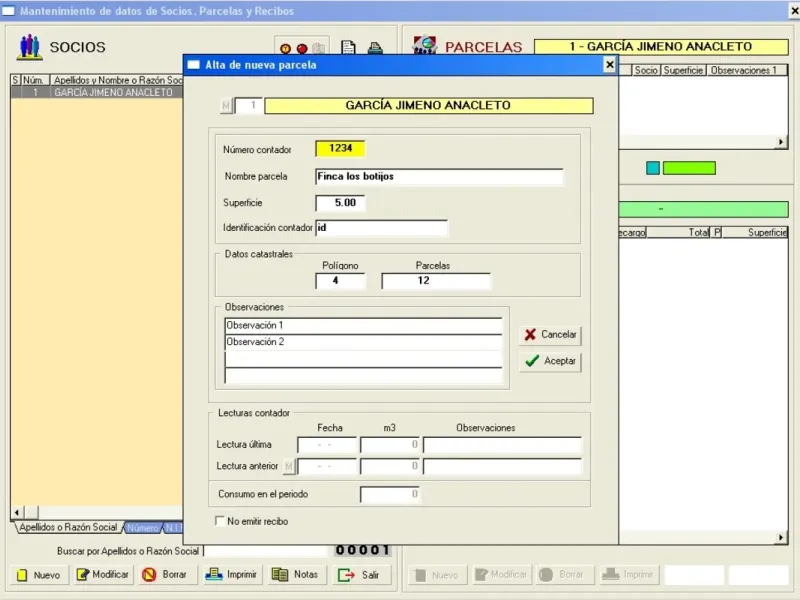Screen dimensions: 800x600
Task: Click the yellow coin icon in Socios toolbar
Action: coord(285,48)
